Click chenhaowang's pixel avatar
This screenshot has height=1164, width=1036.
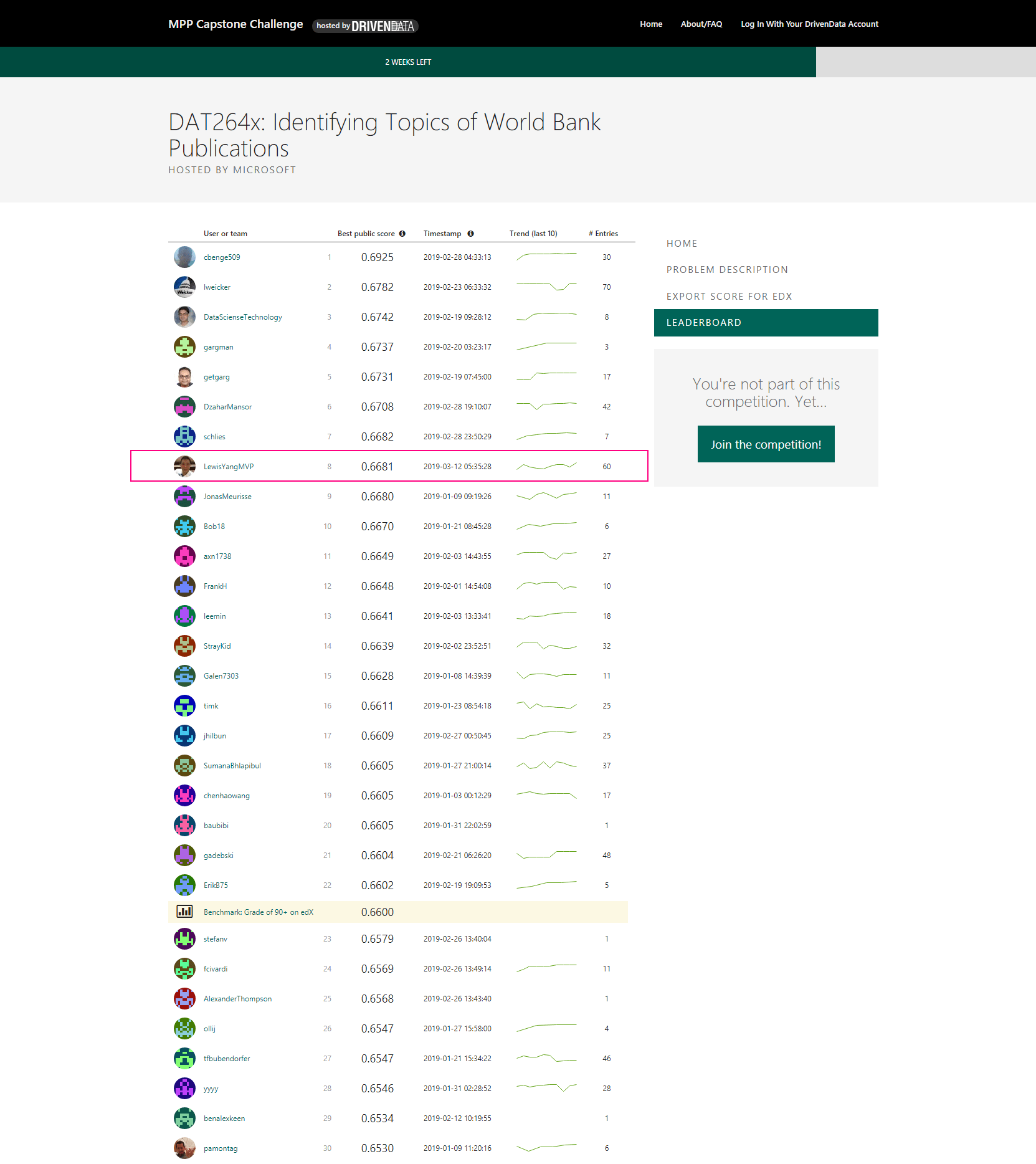tap(184, 795)
